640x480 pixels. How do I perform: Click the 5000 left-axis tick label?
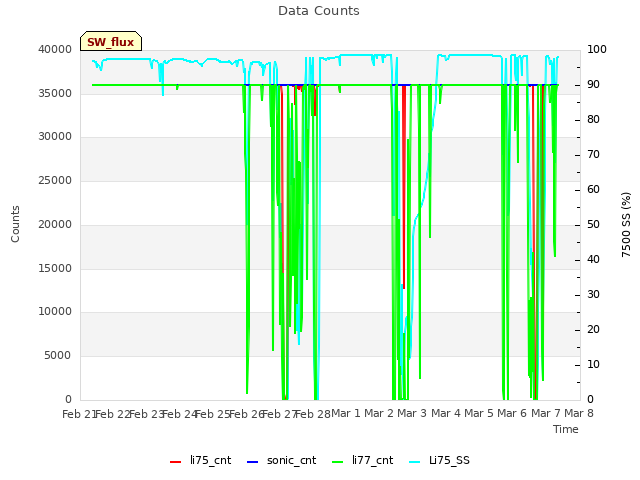(58, 356)
